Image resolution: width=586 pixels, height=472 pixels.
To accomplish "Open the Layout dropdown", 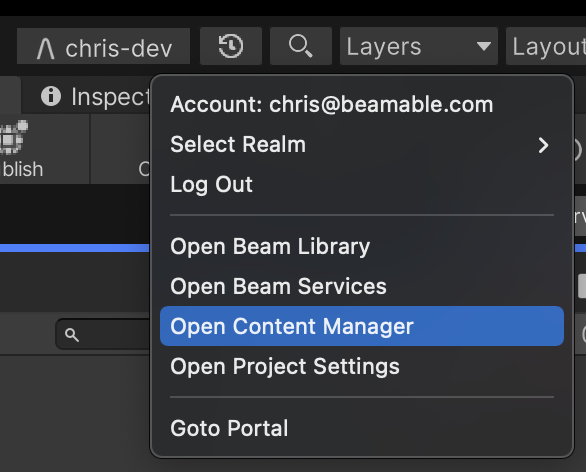I will point(546,46).
